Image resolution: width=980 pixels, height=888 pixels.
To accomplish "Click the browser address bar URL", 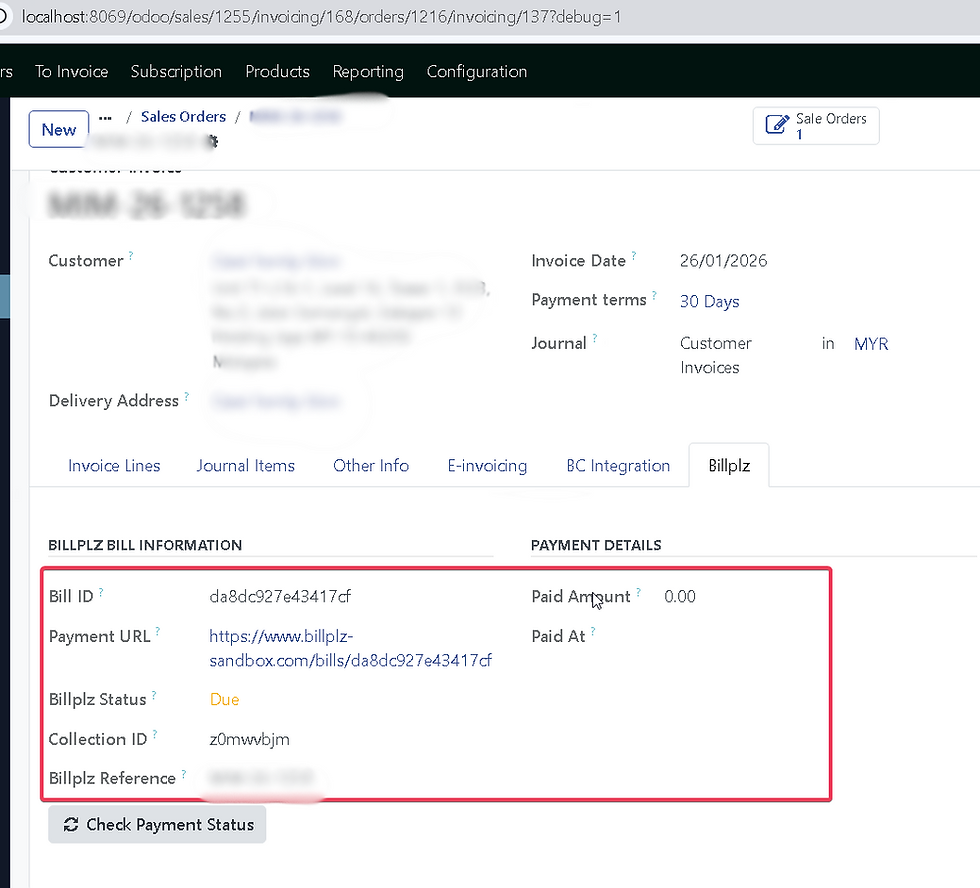I will click(x=321, y=17).
